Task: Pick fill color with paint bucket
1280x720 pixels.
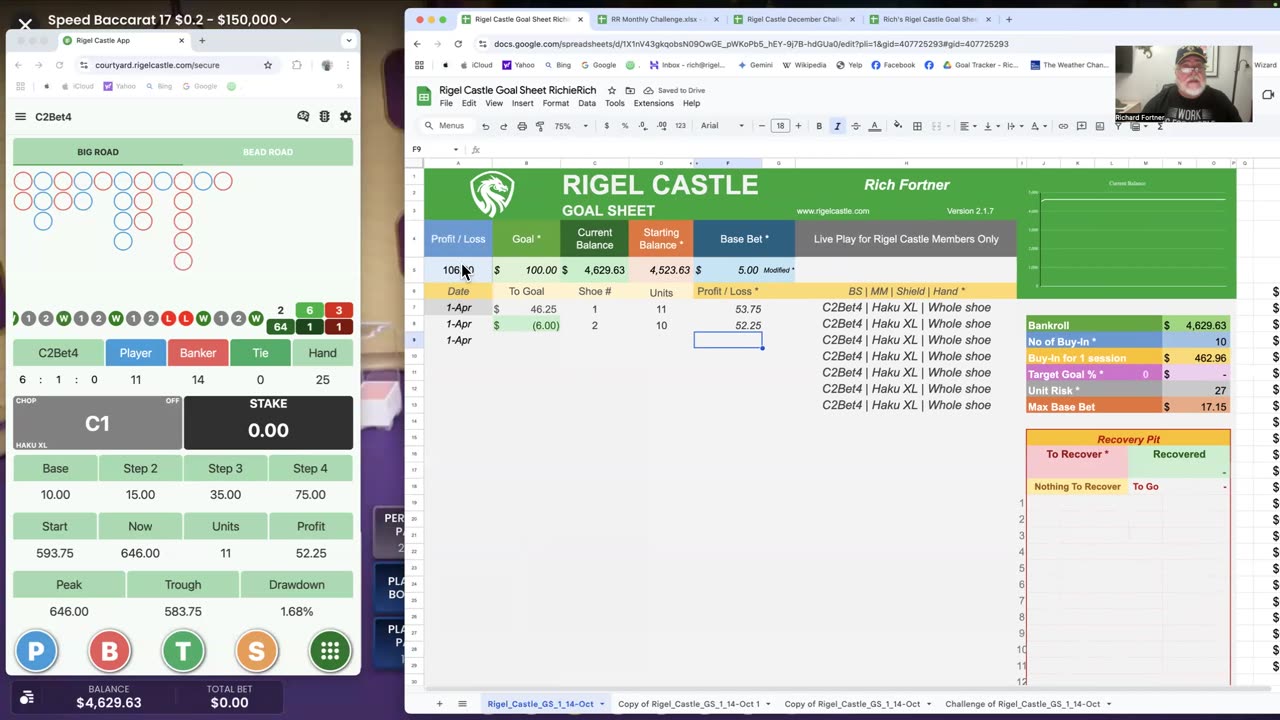Action: [x=897, y=126]
